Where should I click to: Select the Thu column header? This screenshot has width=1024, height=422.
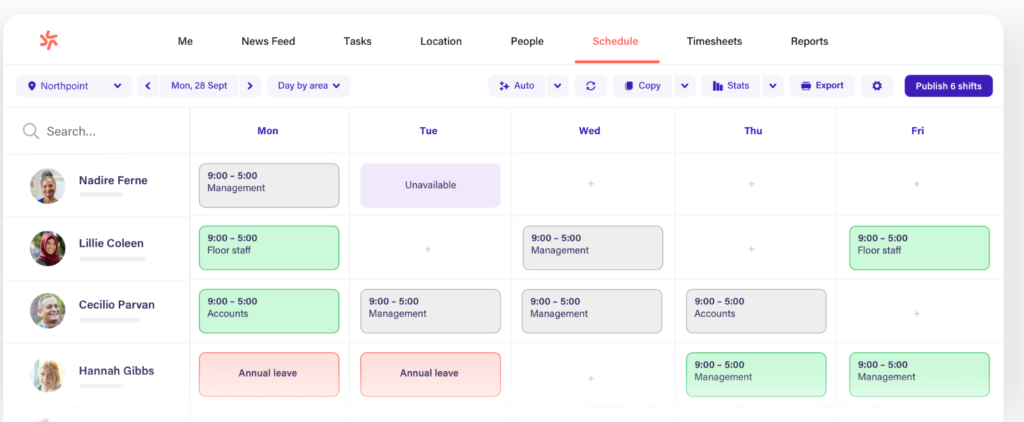click(753, 131)
